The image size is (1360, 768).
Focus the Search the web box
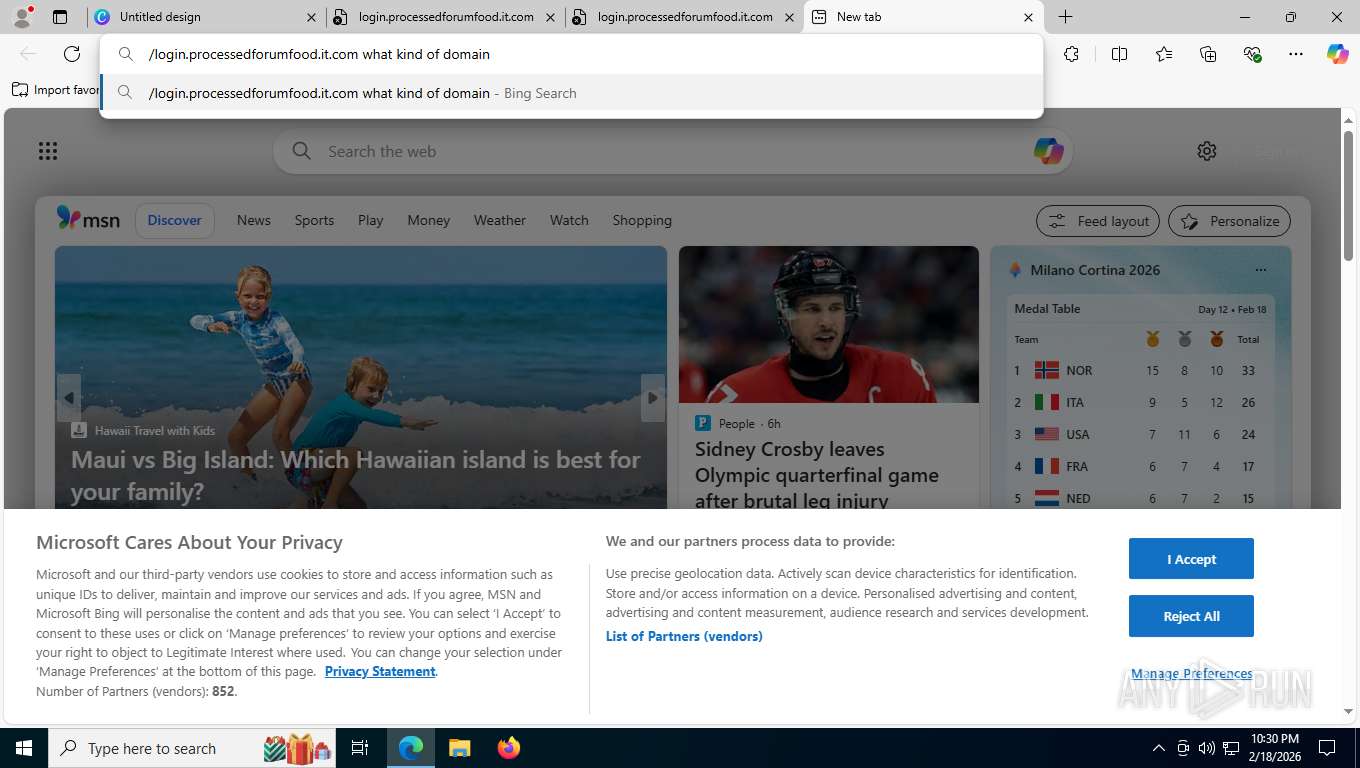[672, 151]
